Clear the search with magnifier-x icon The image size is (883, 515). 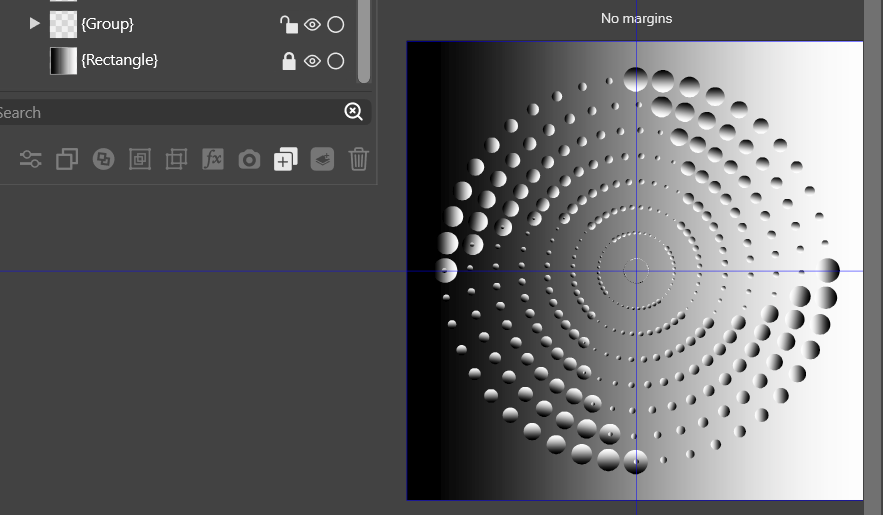tap(353, 112)
